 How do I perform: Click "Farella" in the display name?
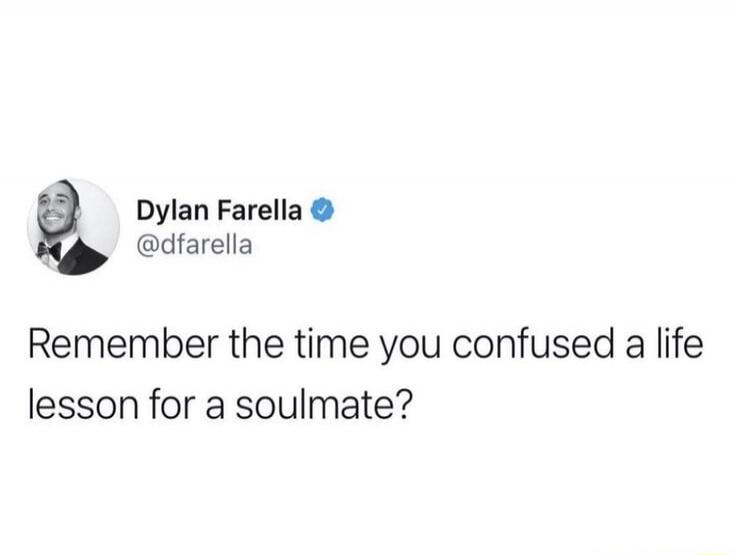click(x=260, y=210)
